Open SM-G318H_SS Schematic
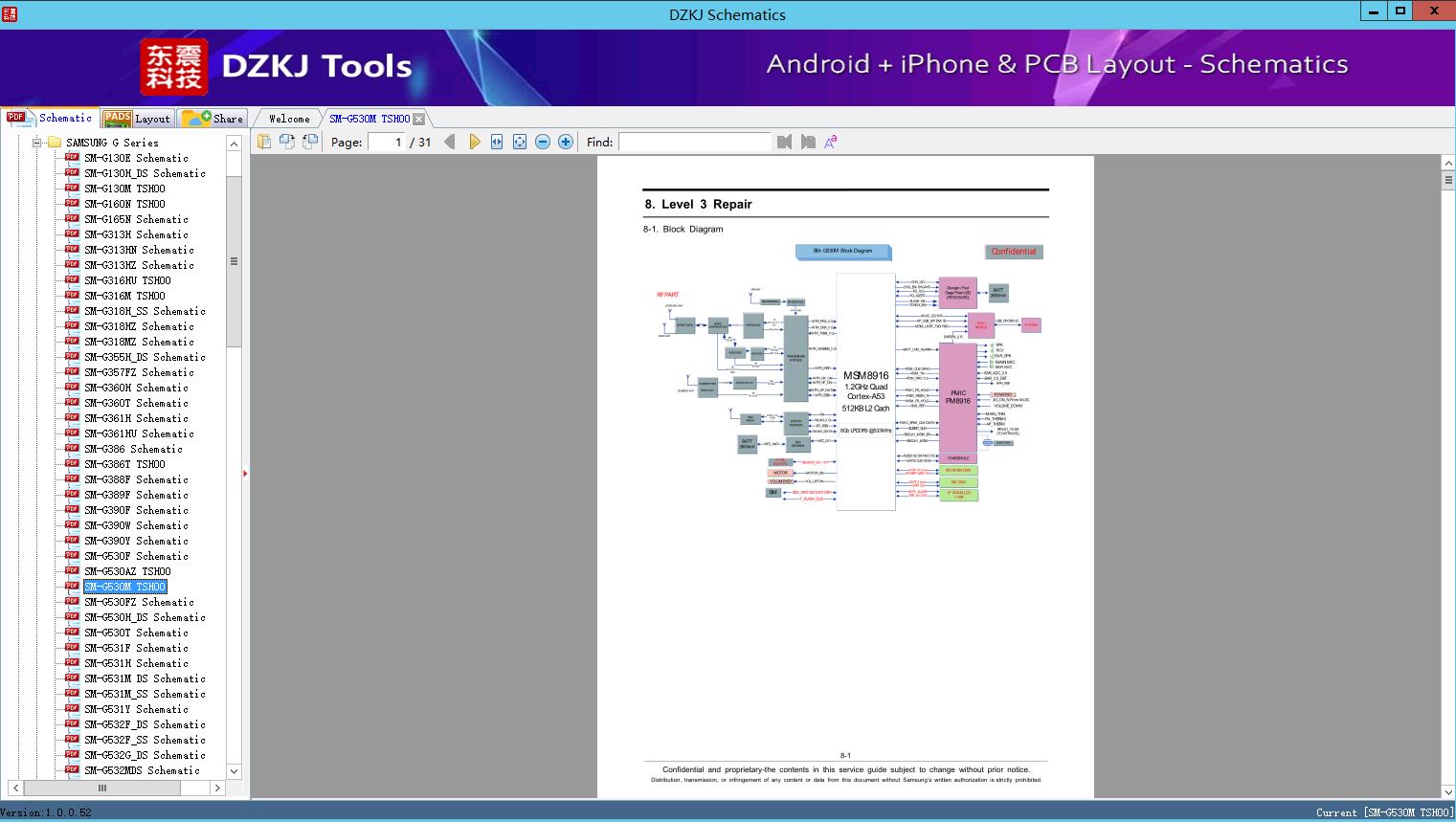Image resolution: width=1456 pixels, height=822 pixels. [x=145, y=311]
